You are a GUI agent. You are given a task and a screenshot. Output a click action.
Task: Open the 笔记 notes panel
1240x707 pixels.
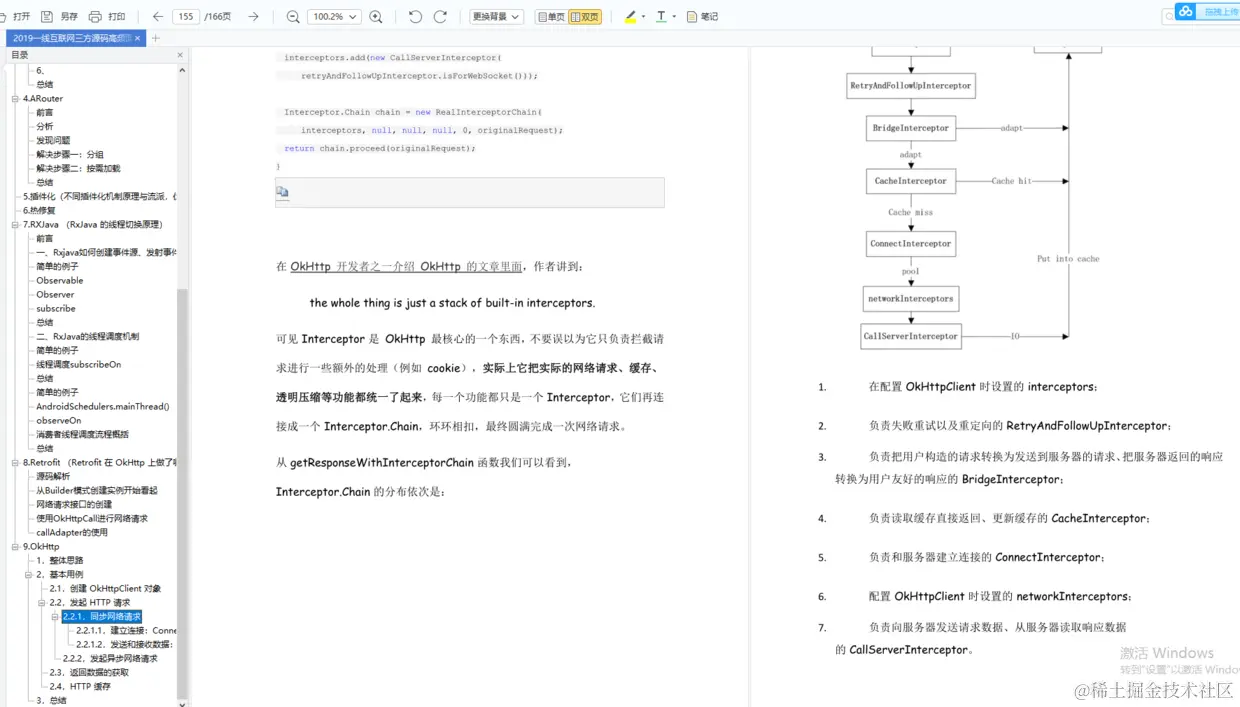pos(703,17)
